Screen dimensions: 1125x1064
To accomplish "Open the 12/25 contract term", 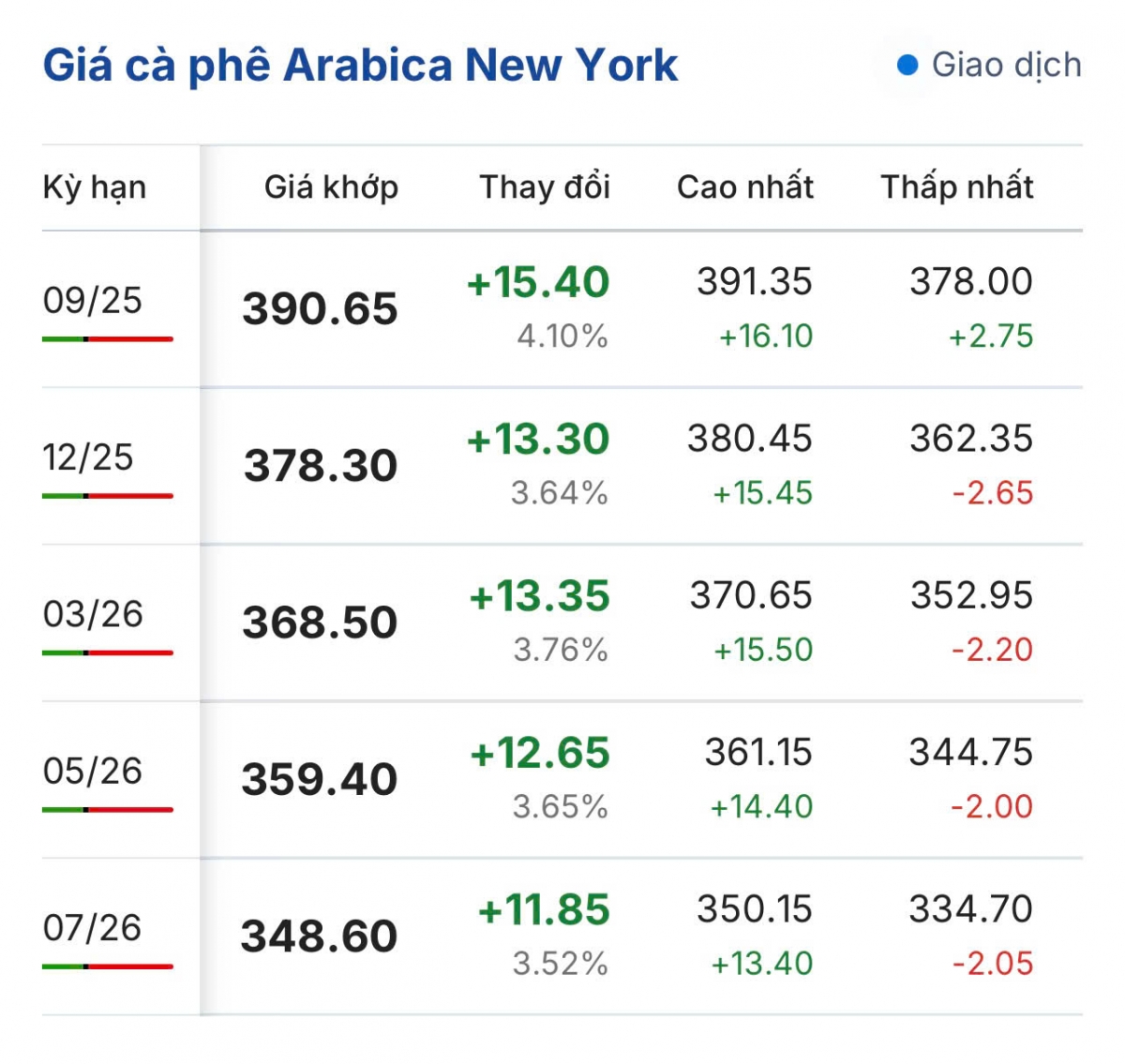I will click(x=88, y=457).
